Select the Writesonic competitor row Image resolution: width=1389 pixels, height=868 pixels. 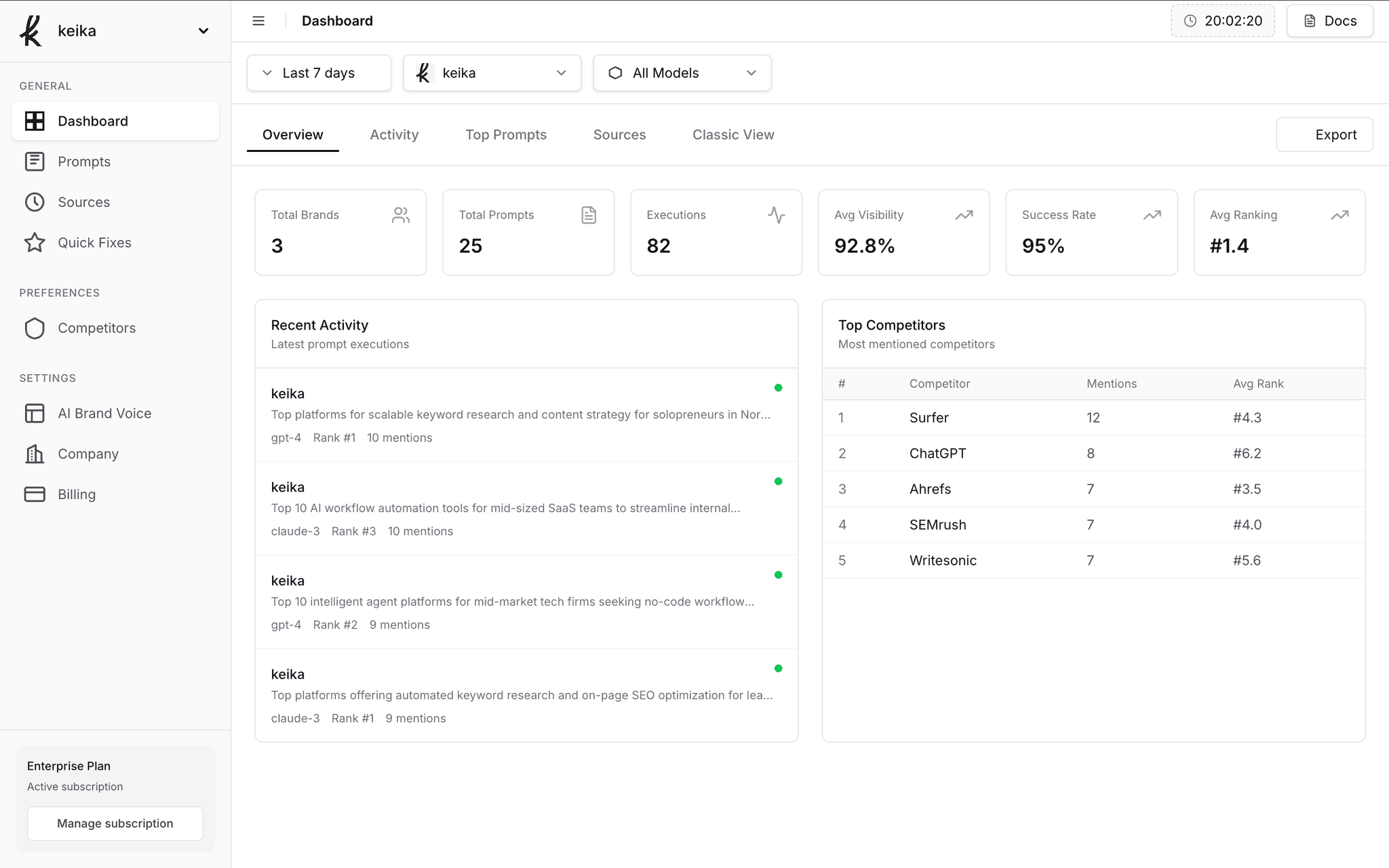[1093, 561]
